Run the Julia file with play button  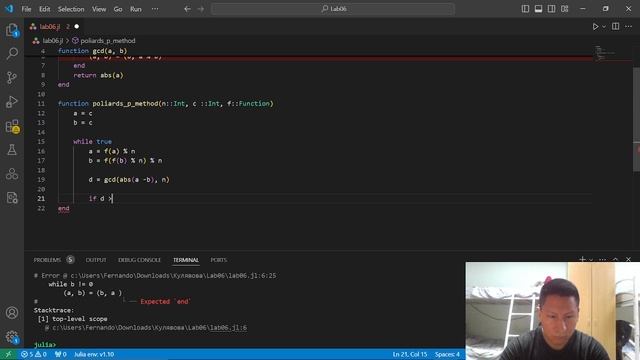point(596,27)
